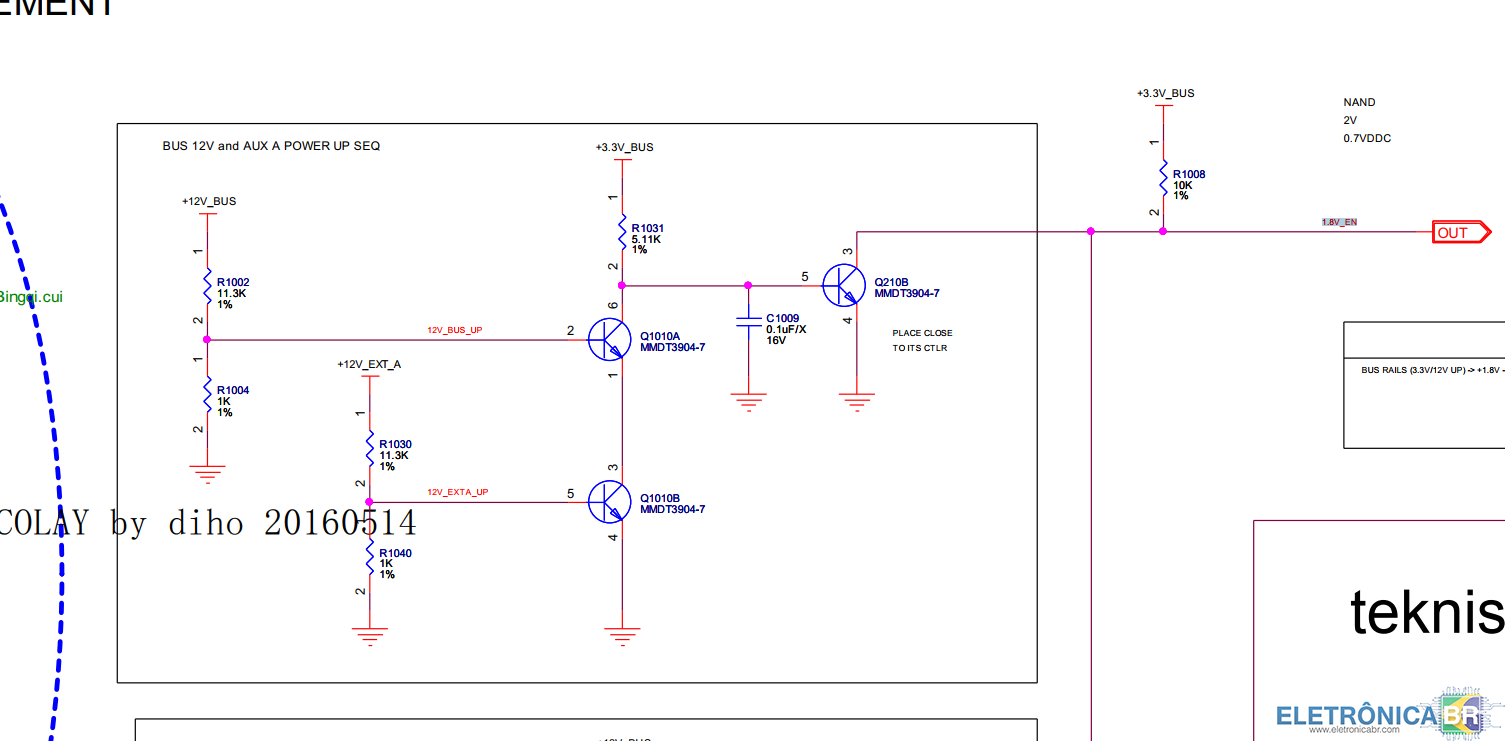This screenshot has height=741, width=1505.
Task: Click the BUS 12V and AUX A POWER UP SEQ title
Action: pyautogui.click(x=271, y=146)
